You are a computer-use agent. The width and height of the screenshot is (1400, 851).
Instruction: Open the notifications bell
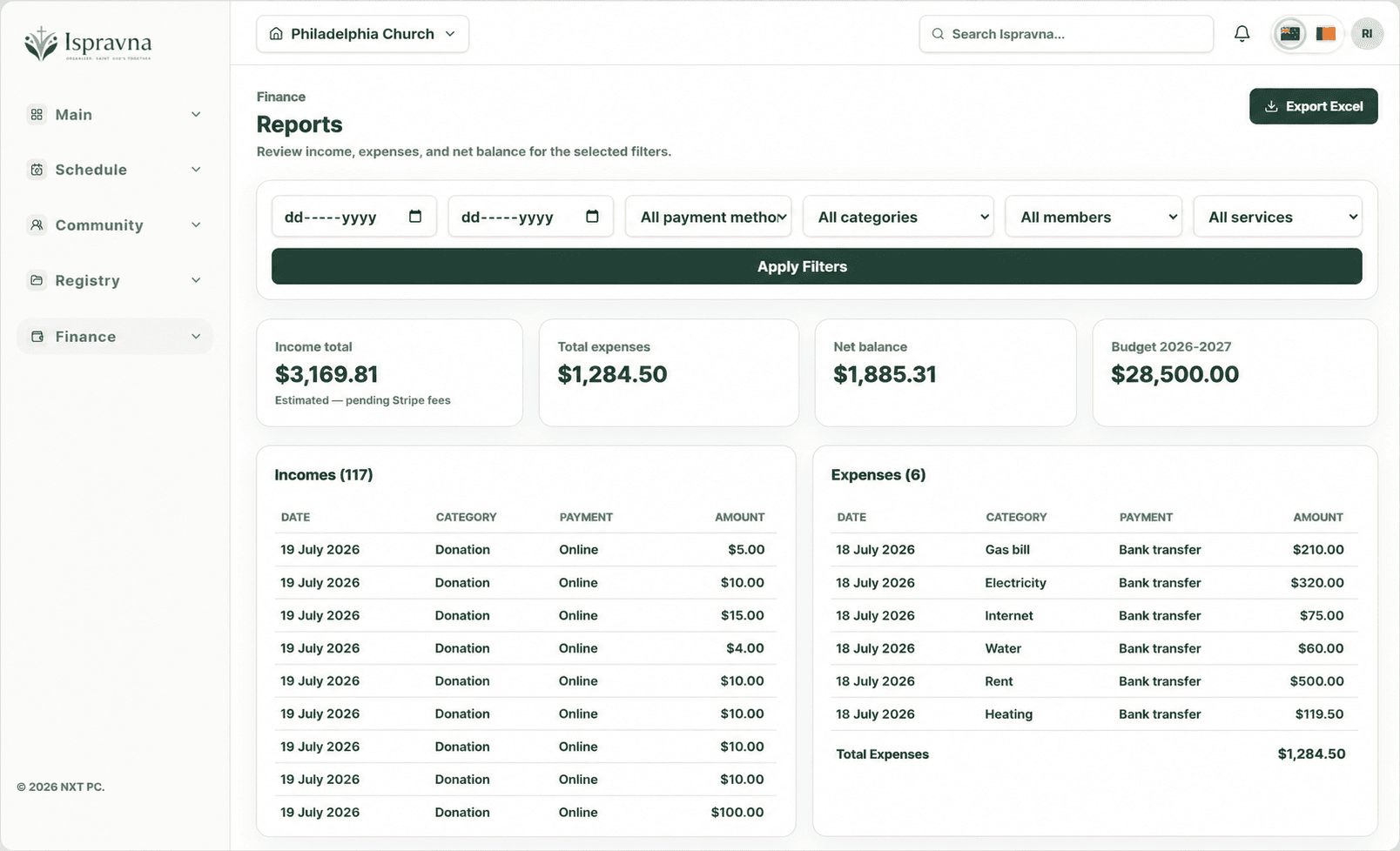pyautogui.click(x=1242, y=34)
